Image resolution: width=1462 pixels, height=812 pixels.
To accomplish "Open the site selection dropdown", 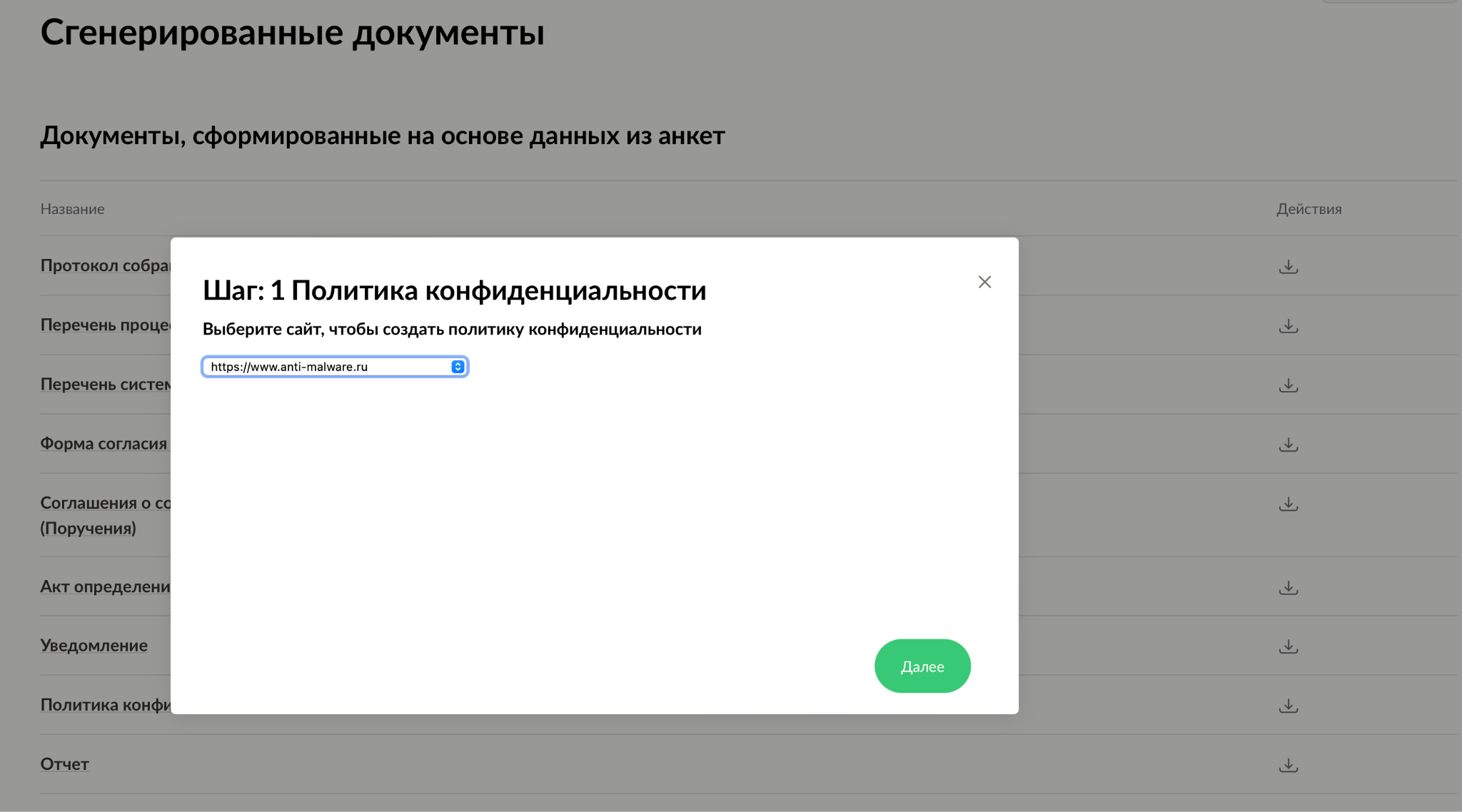I will pyautogui.click(x=328, y=367).
